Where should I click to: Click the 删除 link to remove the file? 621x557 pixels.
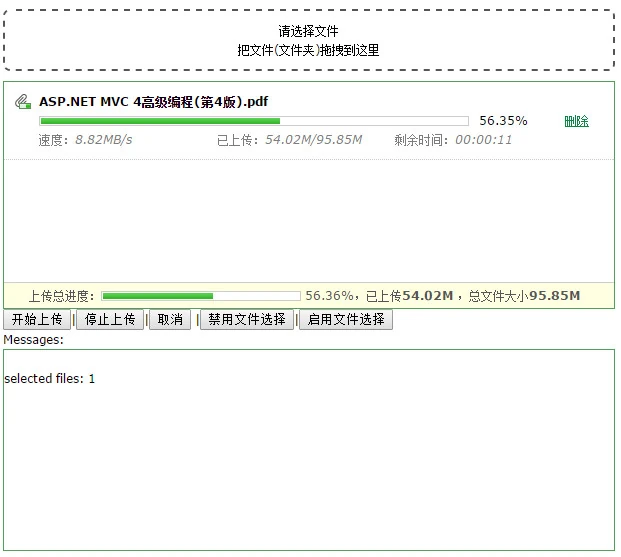point(576,121)
